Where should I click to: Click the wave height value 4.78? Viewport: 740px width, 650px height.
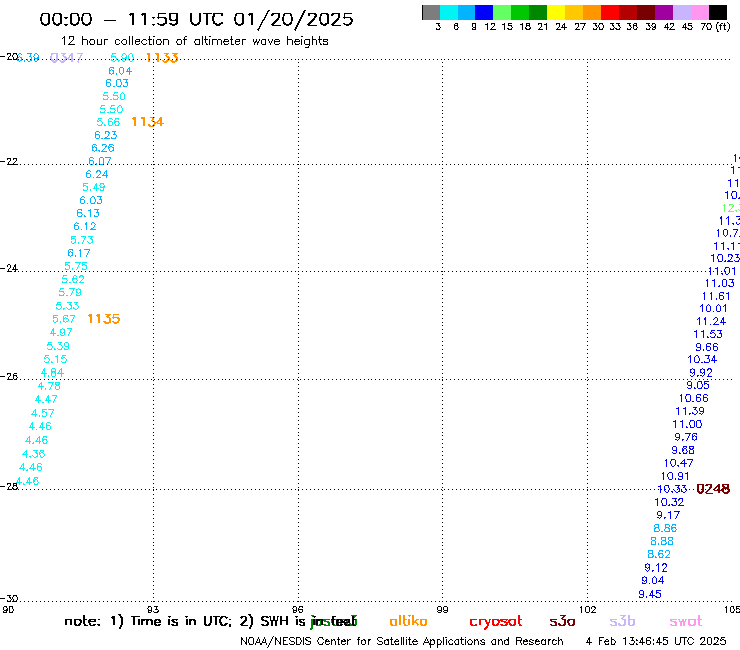point(49,386)
